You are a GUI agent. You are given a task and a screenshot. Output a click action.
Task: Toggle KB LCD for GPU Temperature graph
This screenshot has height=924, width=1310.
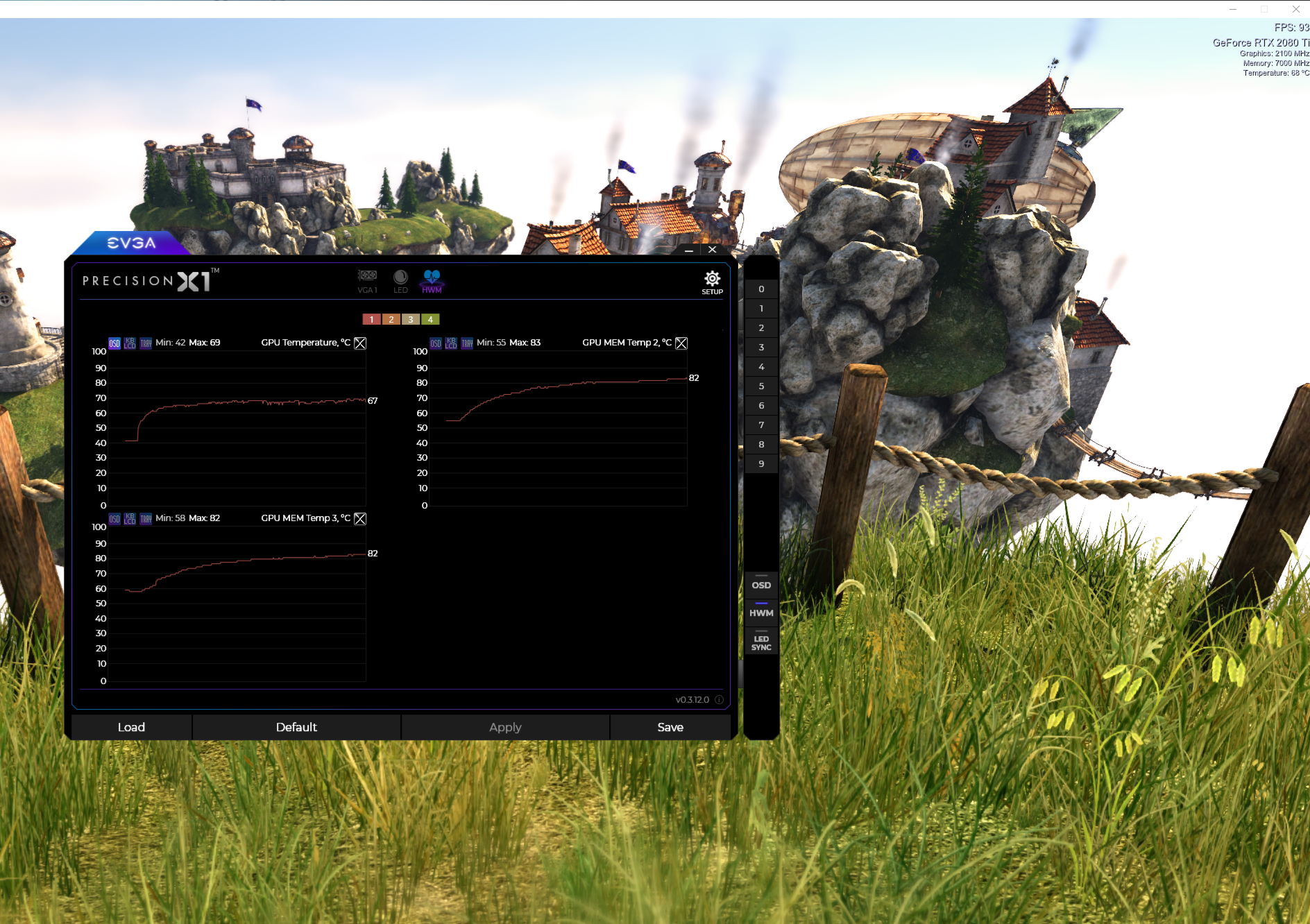(130, 343)
